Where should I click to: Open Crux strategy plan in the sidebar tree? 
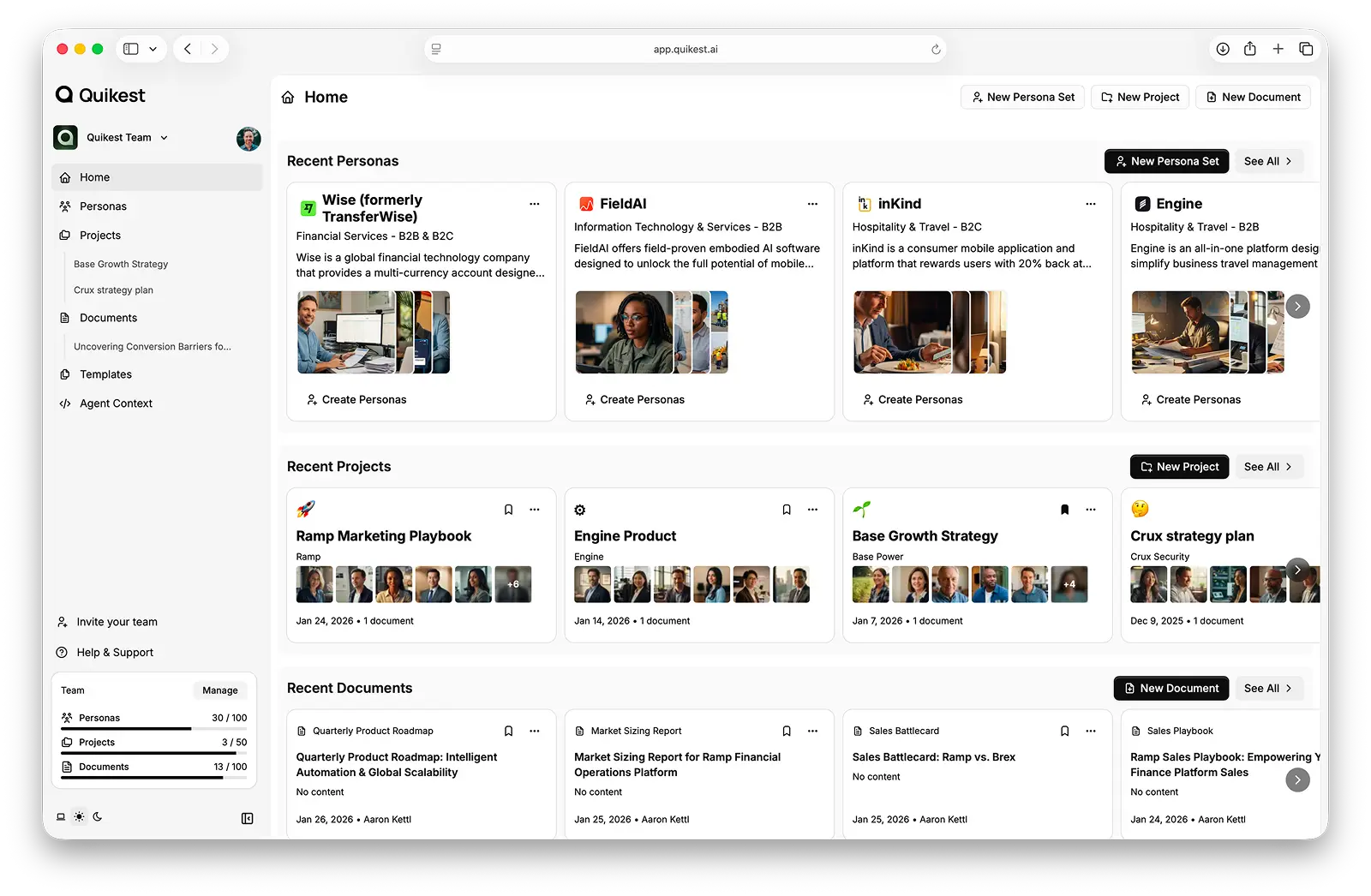tap(113, 290)
